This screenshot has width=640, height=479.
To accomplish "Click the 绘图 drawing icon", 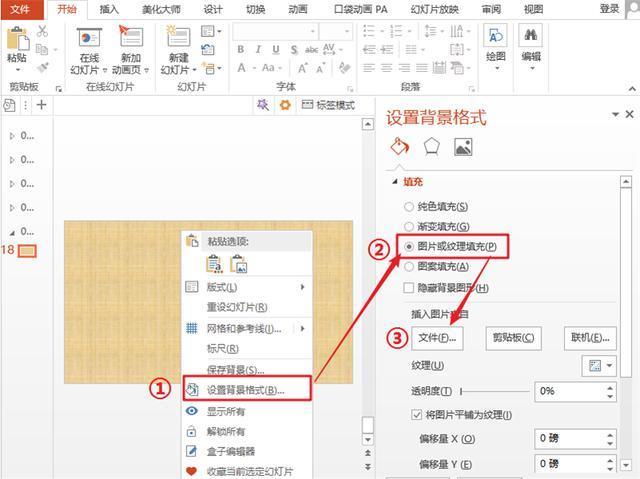I will pos(496,36).
